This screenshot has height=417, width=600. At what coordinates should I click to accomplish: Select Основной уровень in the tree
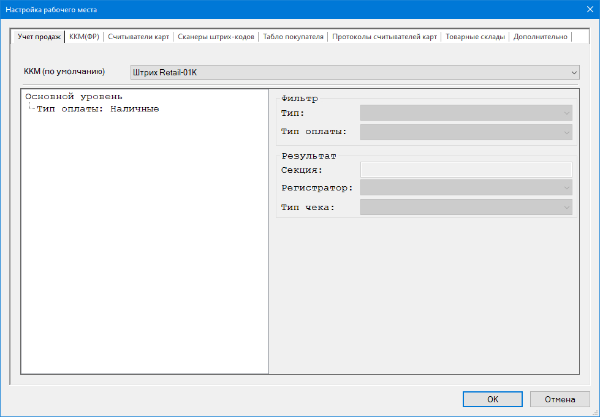tap(73, 97)
